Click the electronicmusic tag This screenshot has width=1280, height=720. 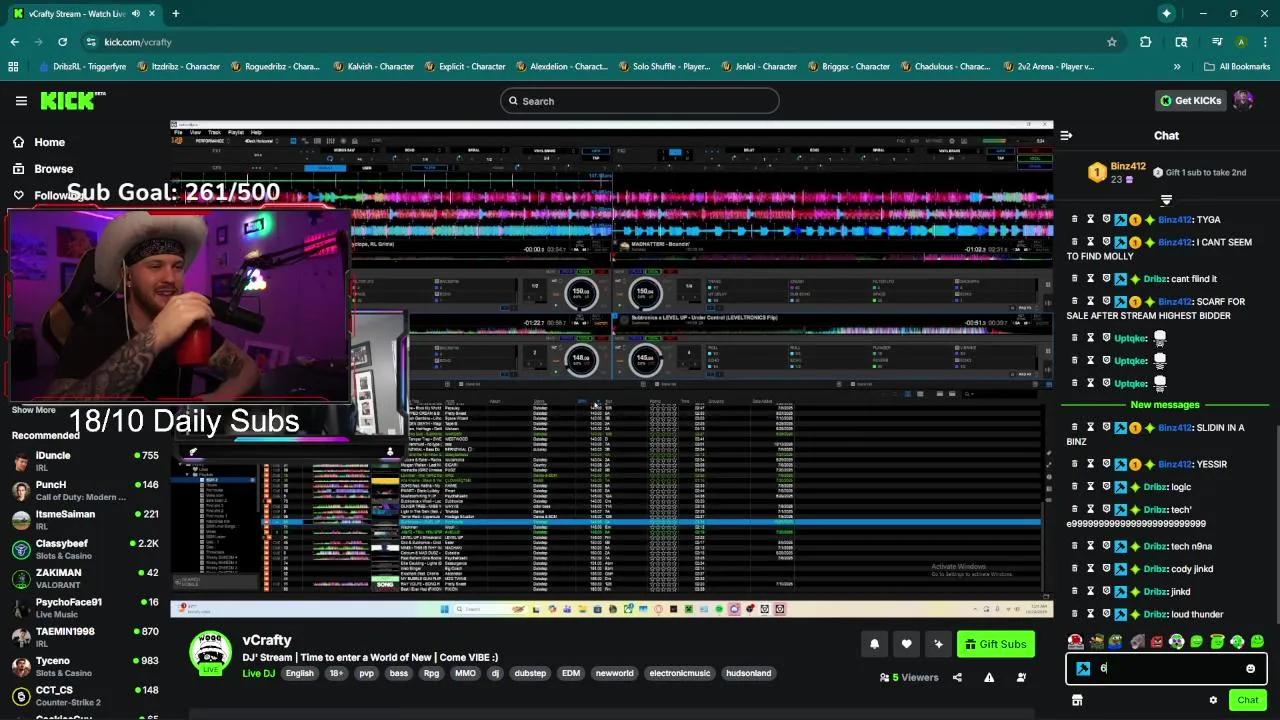pos(680,673)
